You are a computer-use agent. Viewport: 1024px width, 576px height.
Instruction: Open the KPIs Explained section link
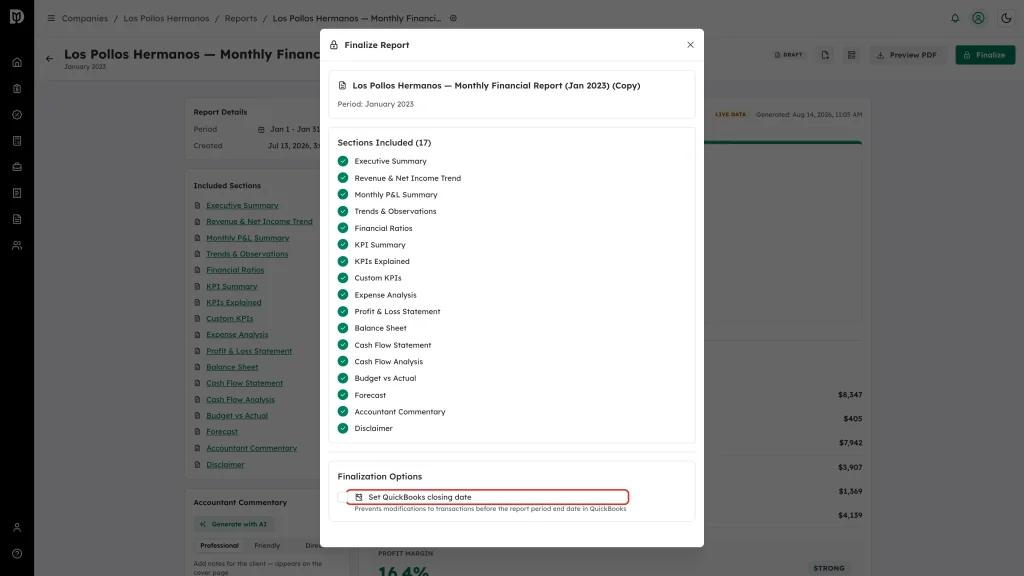tap(234, 302)
